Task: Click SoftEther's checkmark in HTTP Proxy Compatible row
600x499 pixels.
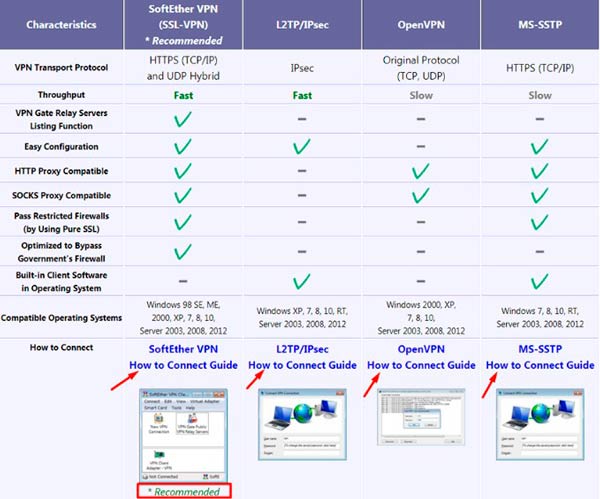Action: point(183,171)
